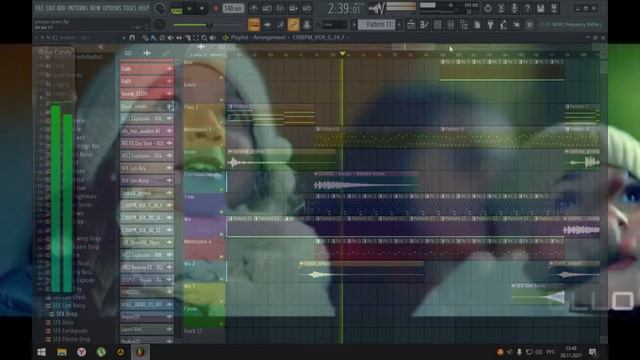640x360 pixels.
Task: Select the playlist slip tool
Action: (179, 38)
